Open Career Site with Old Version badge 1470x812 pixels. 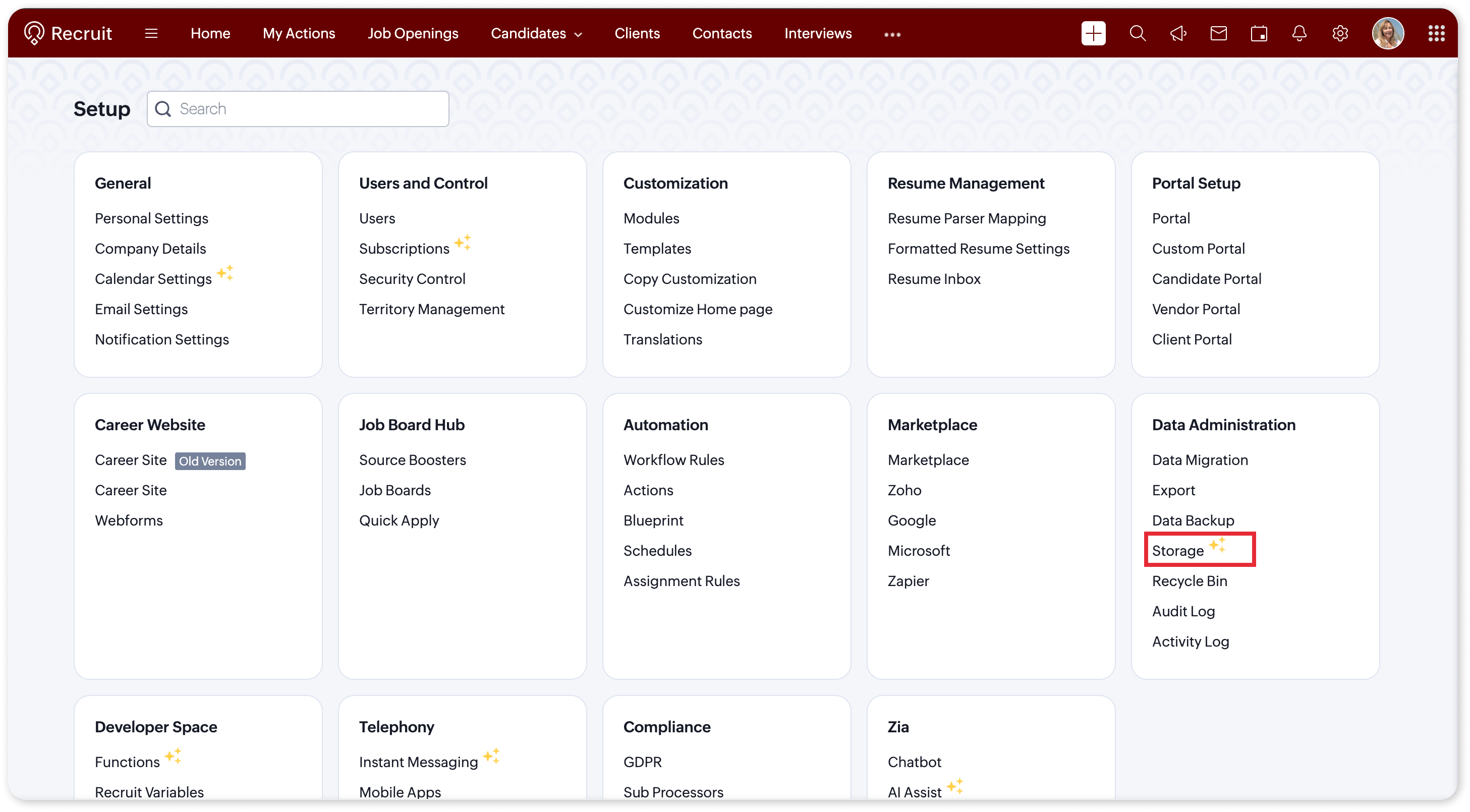coord(131,460)
